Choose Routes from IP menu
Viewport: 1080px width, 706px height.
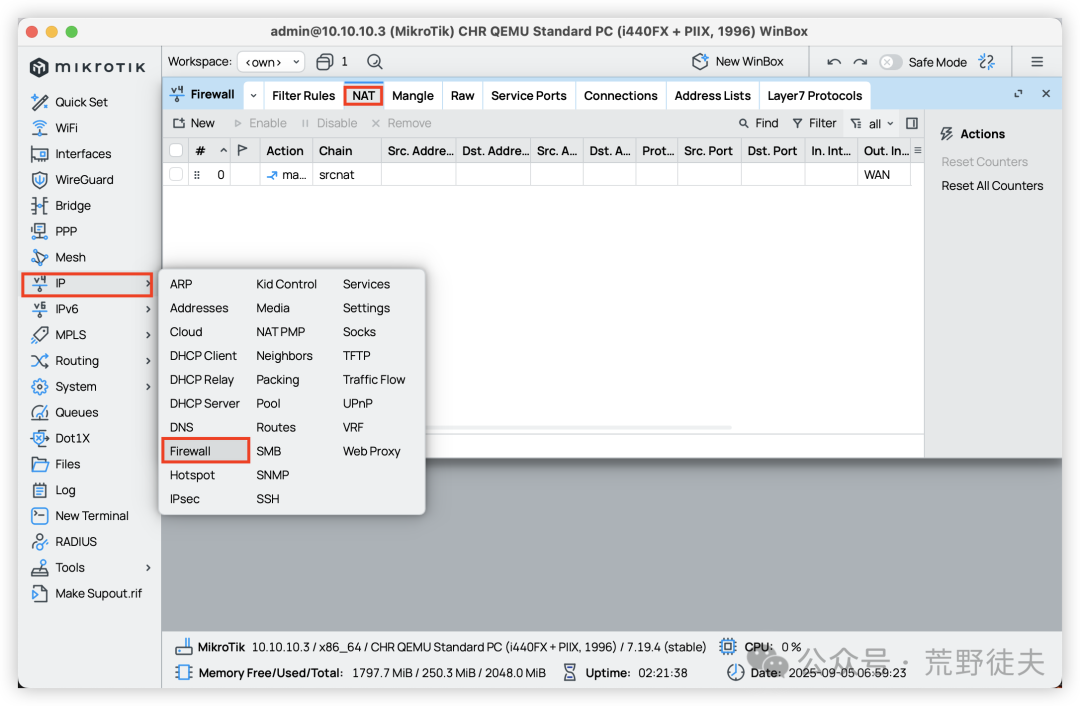pos(276,428)
